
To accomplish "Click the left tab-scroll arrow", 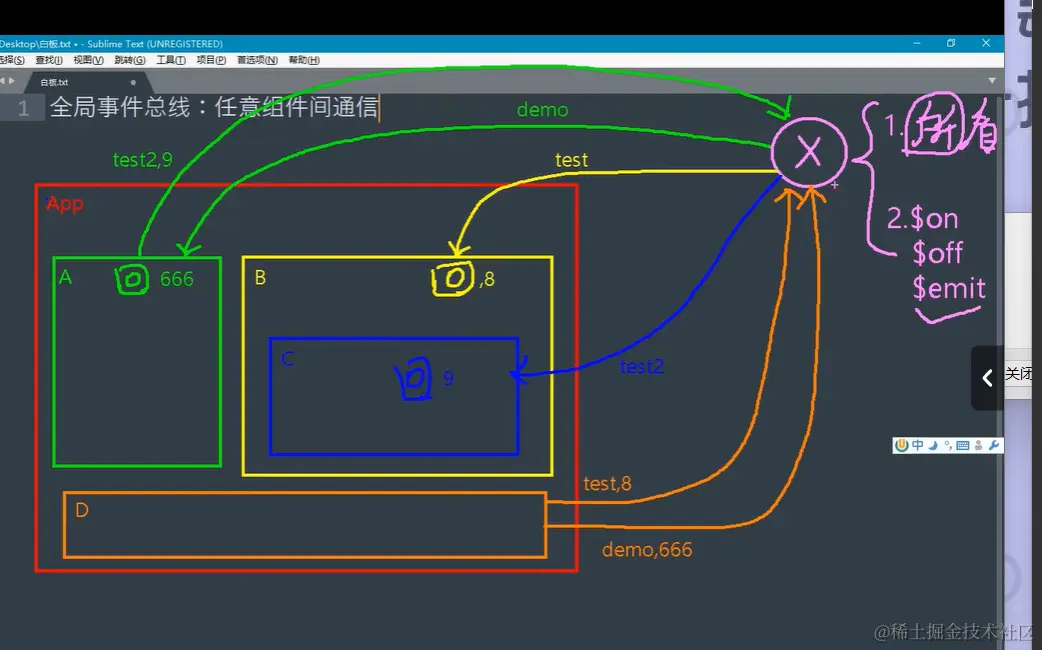I will [x=4, y=81].
